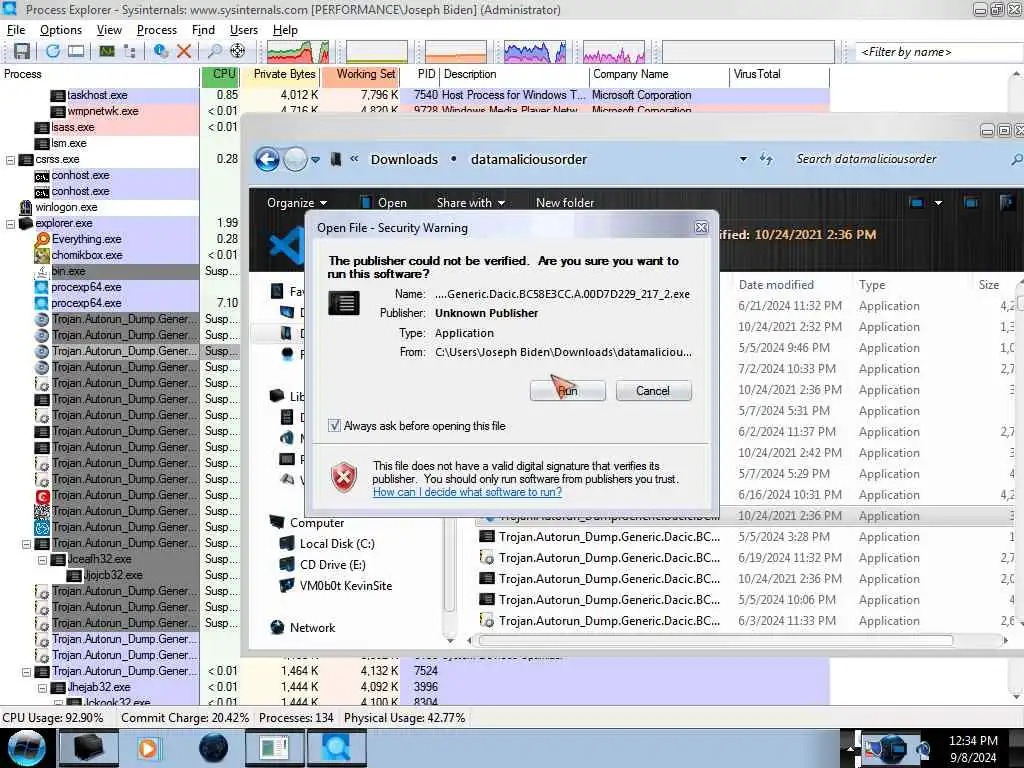Select the winlogon.exe process icon
Image resolution: width=1024 pixels, height=768 pixels.
(x=25, y=207)
